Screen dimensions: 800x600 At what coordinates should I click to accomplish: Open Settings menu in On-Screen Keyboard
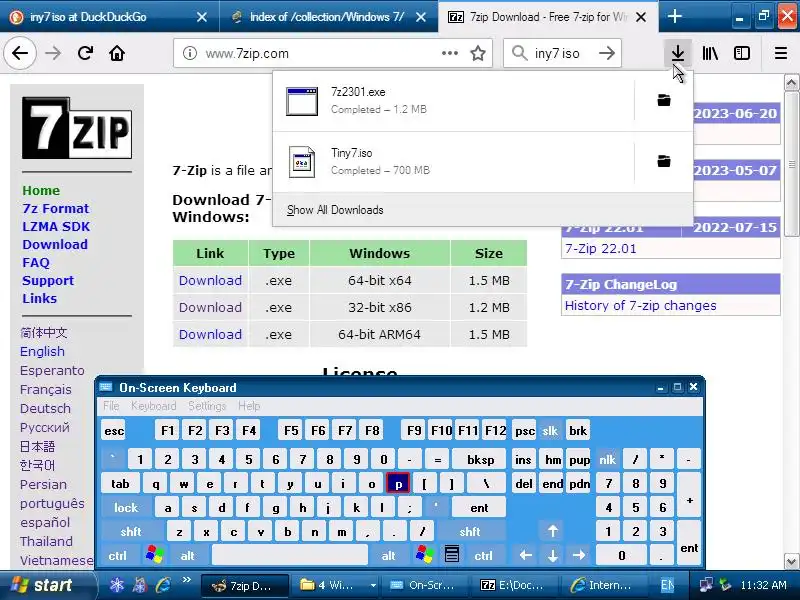pos(207,406)
